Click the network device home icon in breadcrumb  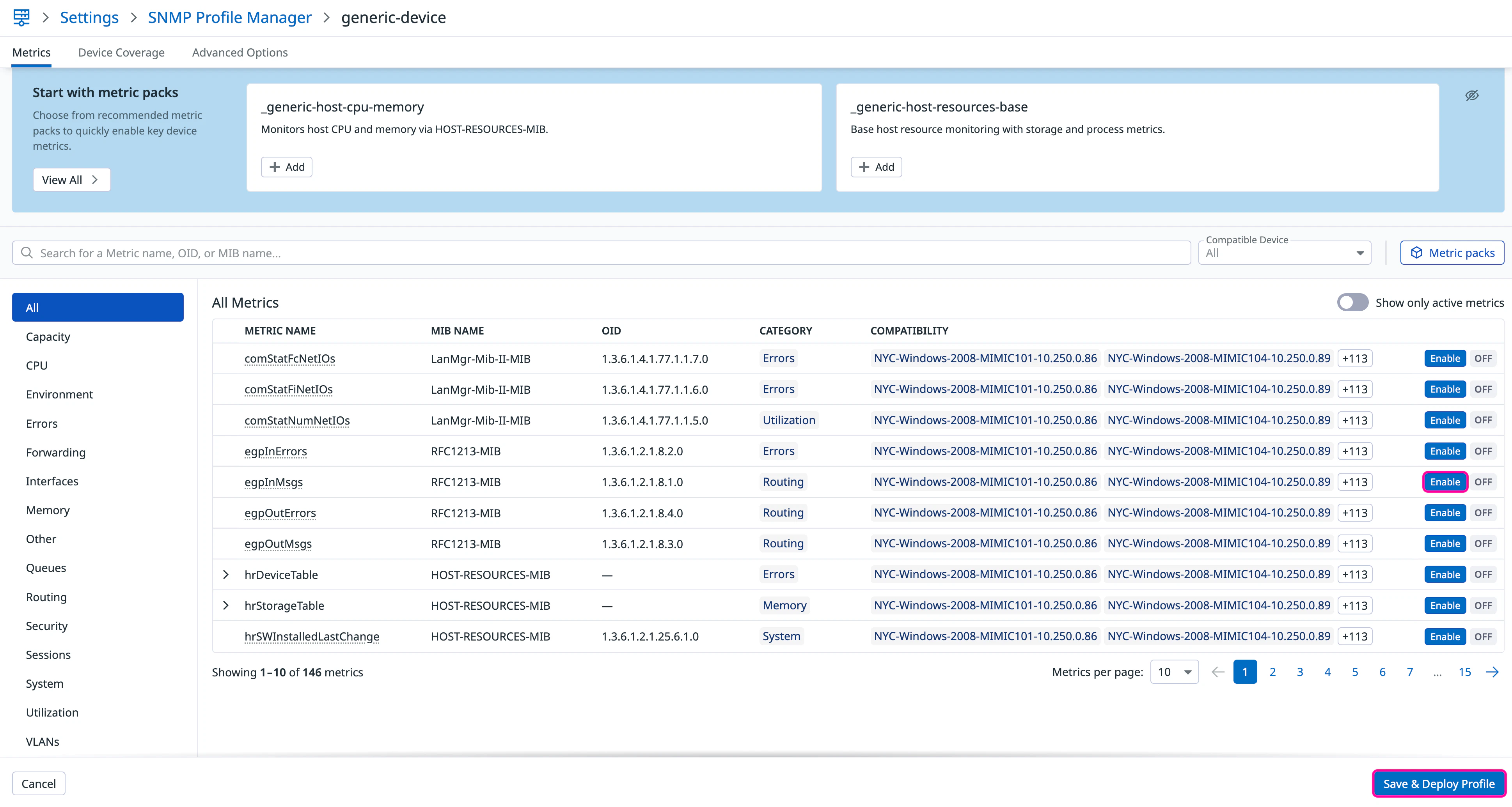(21, 17)
